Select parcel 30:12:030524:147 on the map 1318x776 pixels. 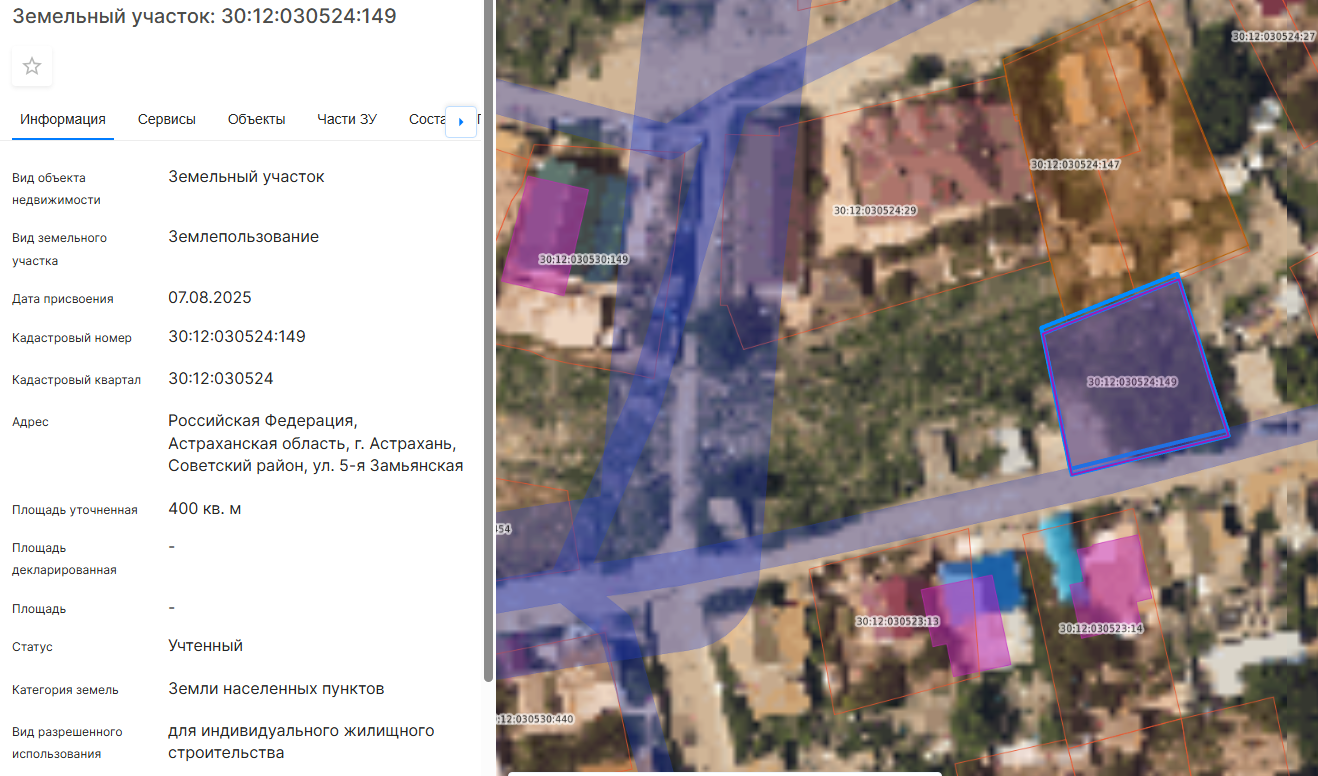(1075, 163)
